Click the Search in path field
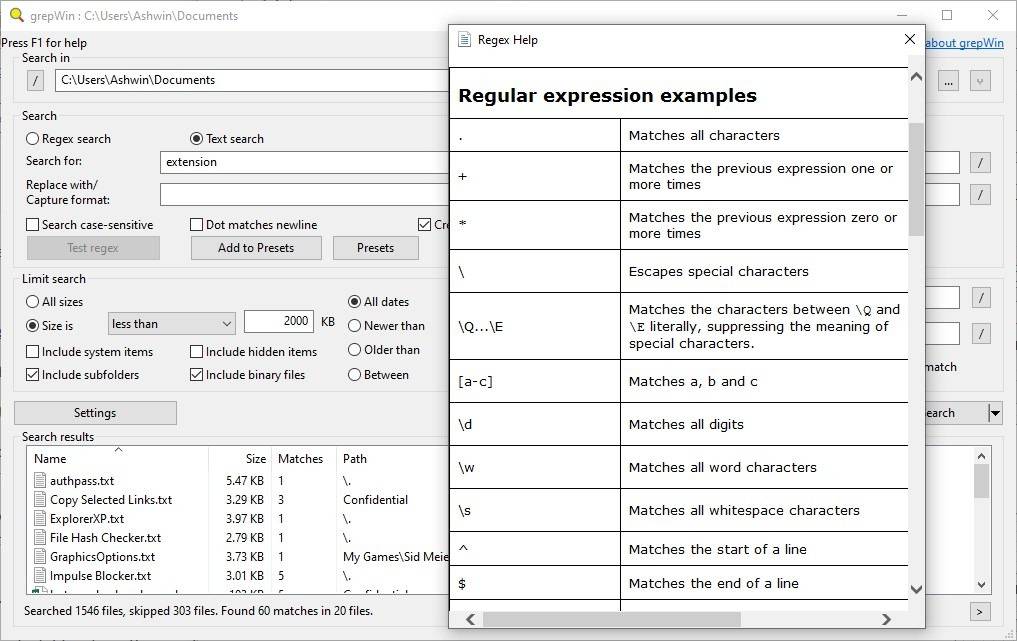This screenshot has height=641, width=1017. coord(252,80)
